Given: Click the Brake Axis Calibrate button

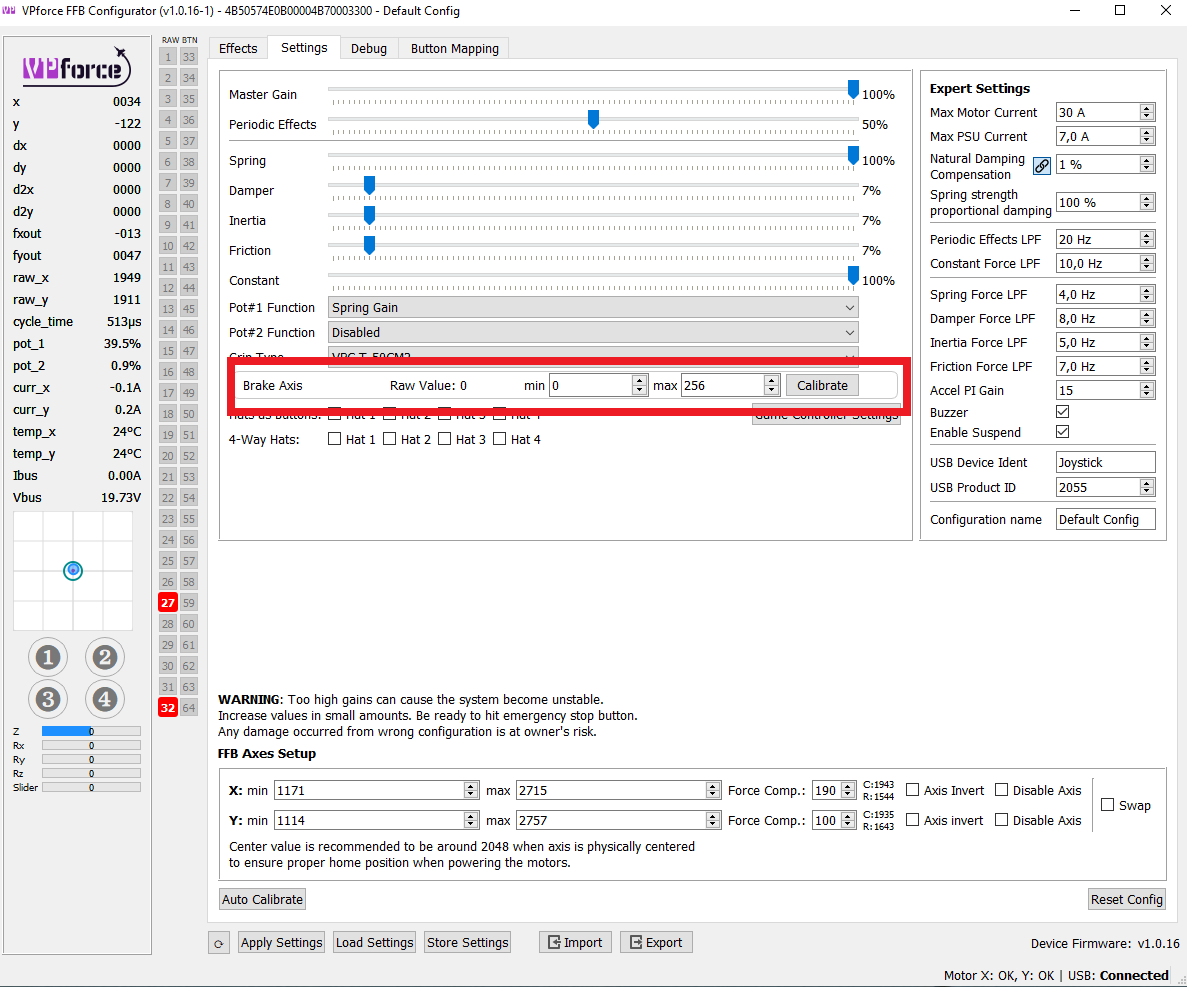Looking at the screenshot, I should click(x=822, y=385).
